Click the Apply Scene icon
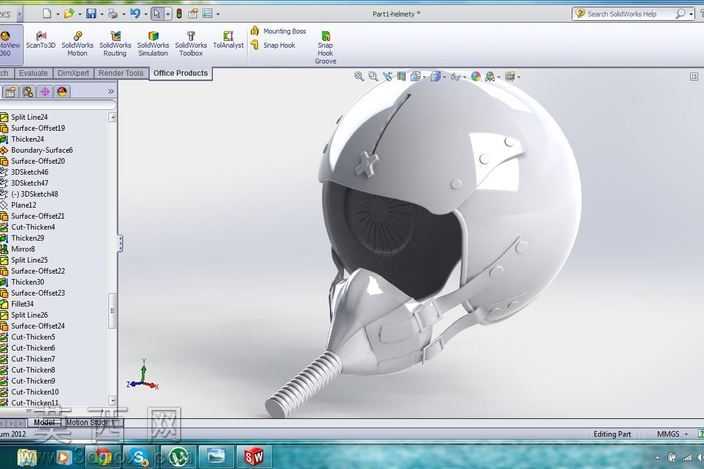 click(490, 76)
